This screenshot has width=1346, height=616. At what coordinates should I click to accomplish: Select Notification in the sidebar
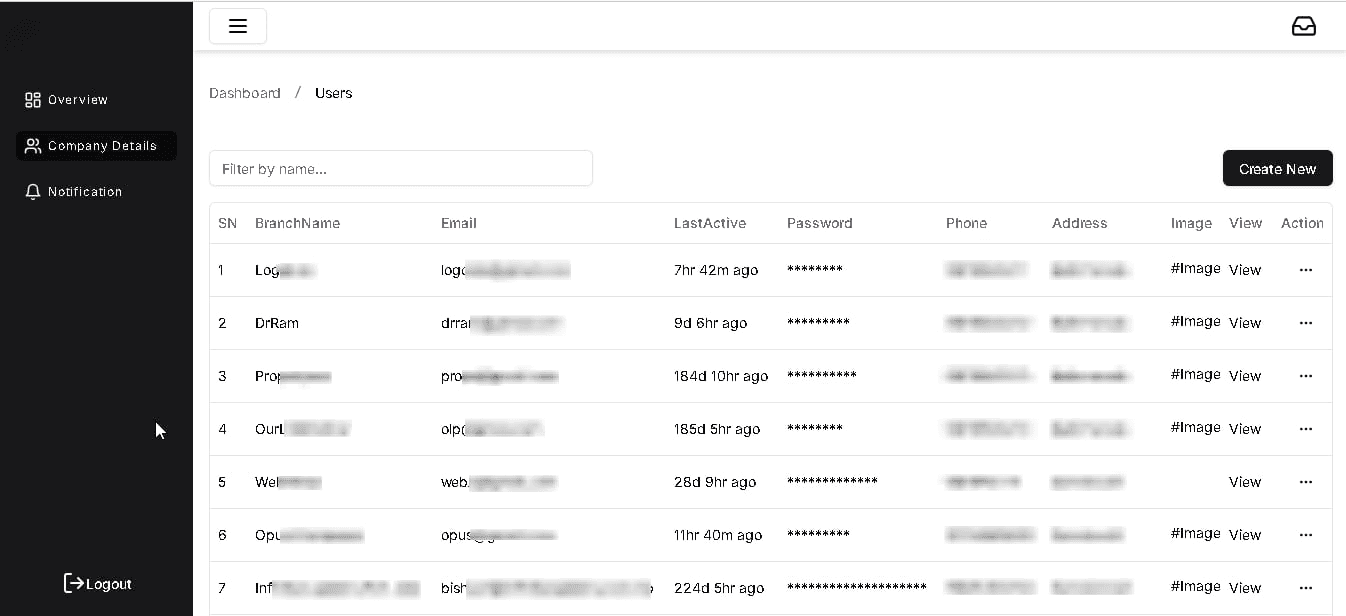85,191
